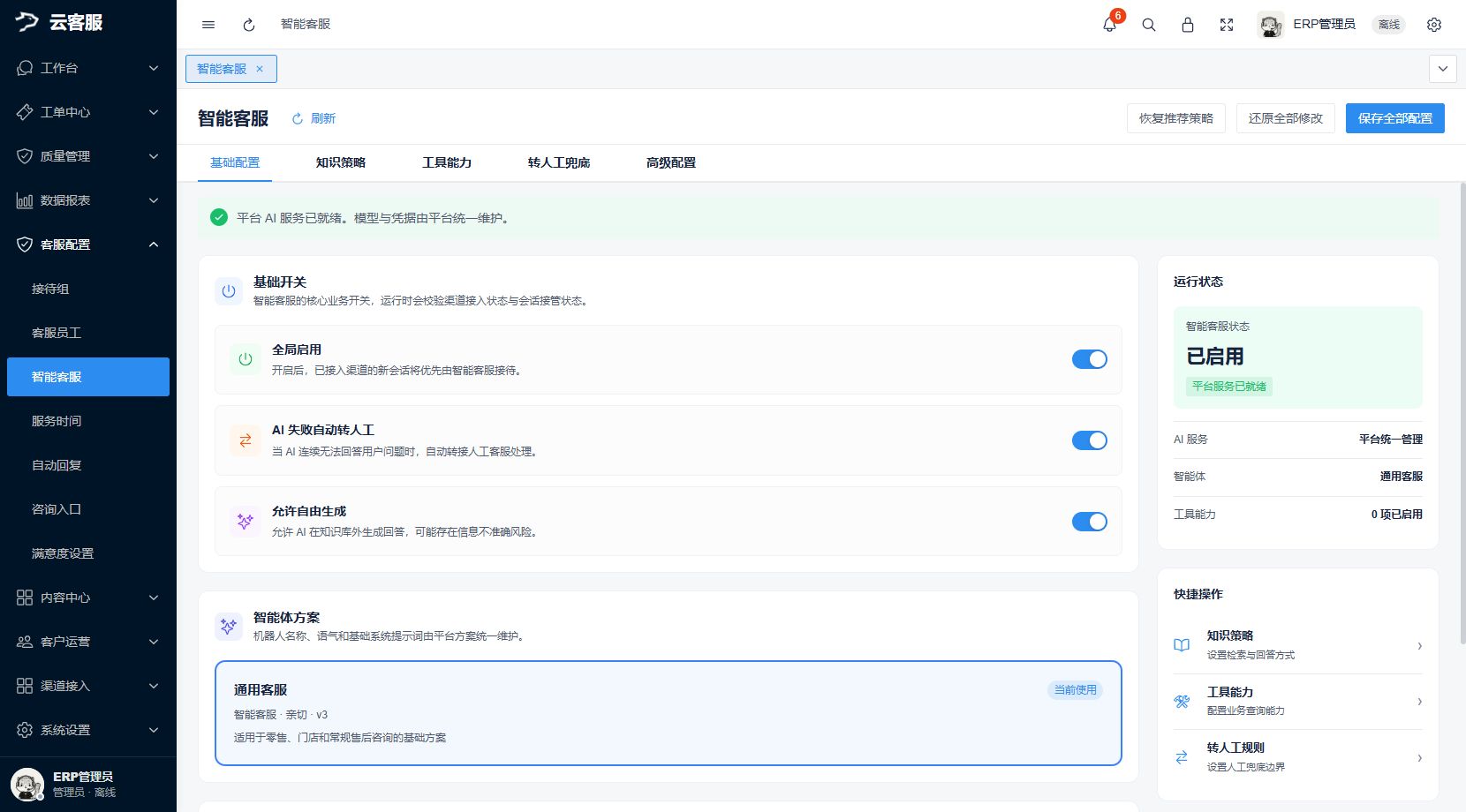Click the 刷新 link
The image size is (1466, 812).
tap(314, 118)
